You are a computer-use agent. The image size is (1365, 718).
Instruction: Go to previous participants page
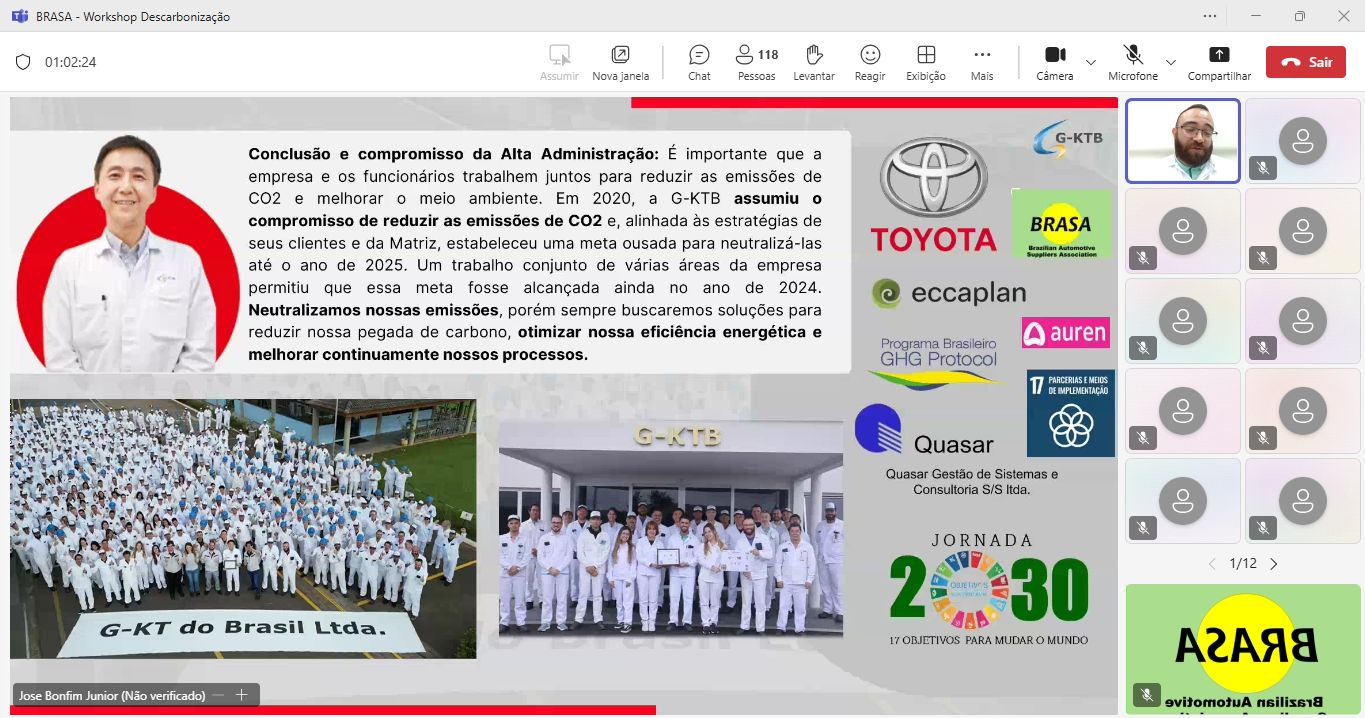coord(1214,564)
